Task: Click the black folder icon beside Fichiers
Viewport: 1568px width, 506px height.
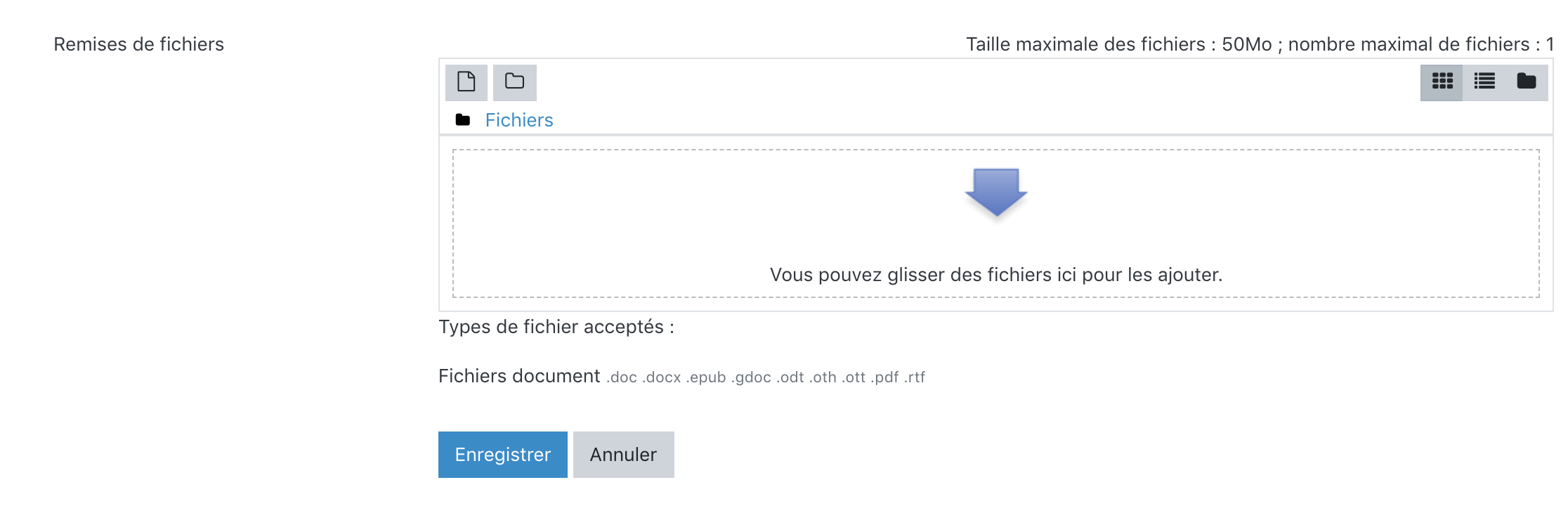Action: (462, 120)
